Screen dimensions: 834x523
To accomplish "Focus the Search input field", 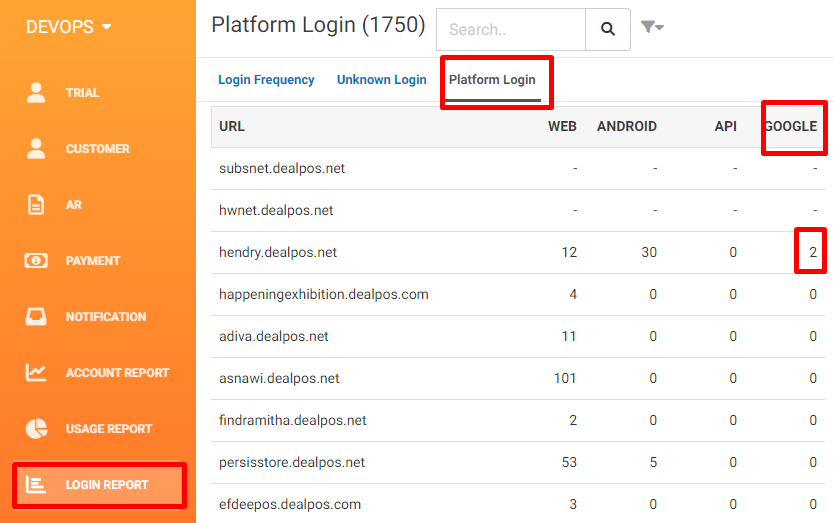I will tap(511, 29).
